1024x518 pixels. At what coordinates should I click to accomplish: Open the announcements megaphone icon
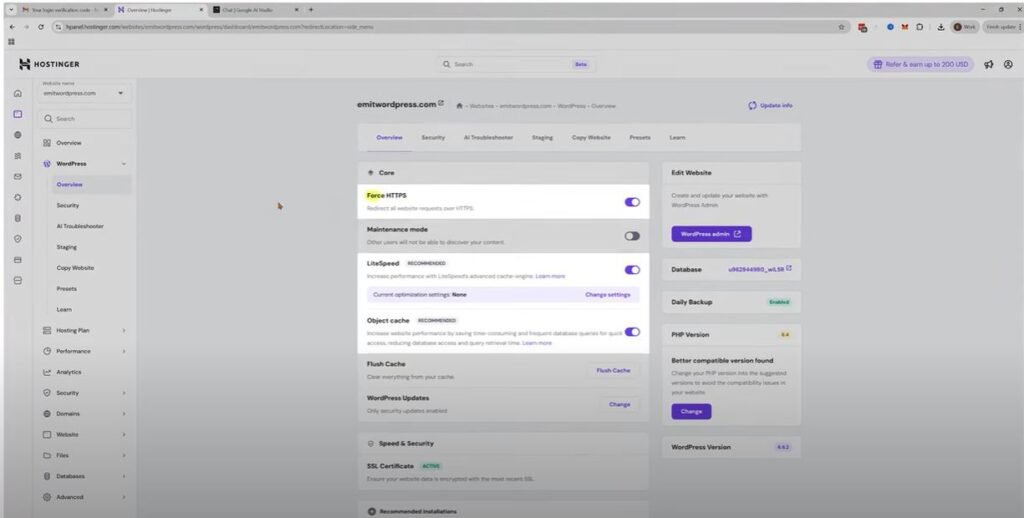tap(989, 65)
